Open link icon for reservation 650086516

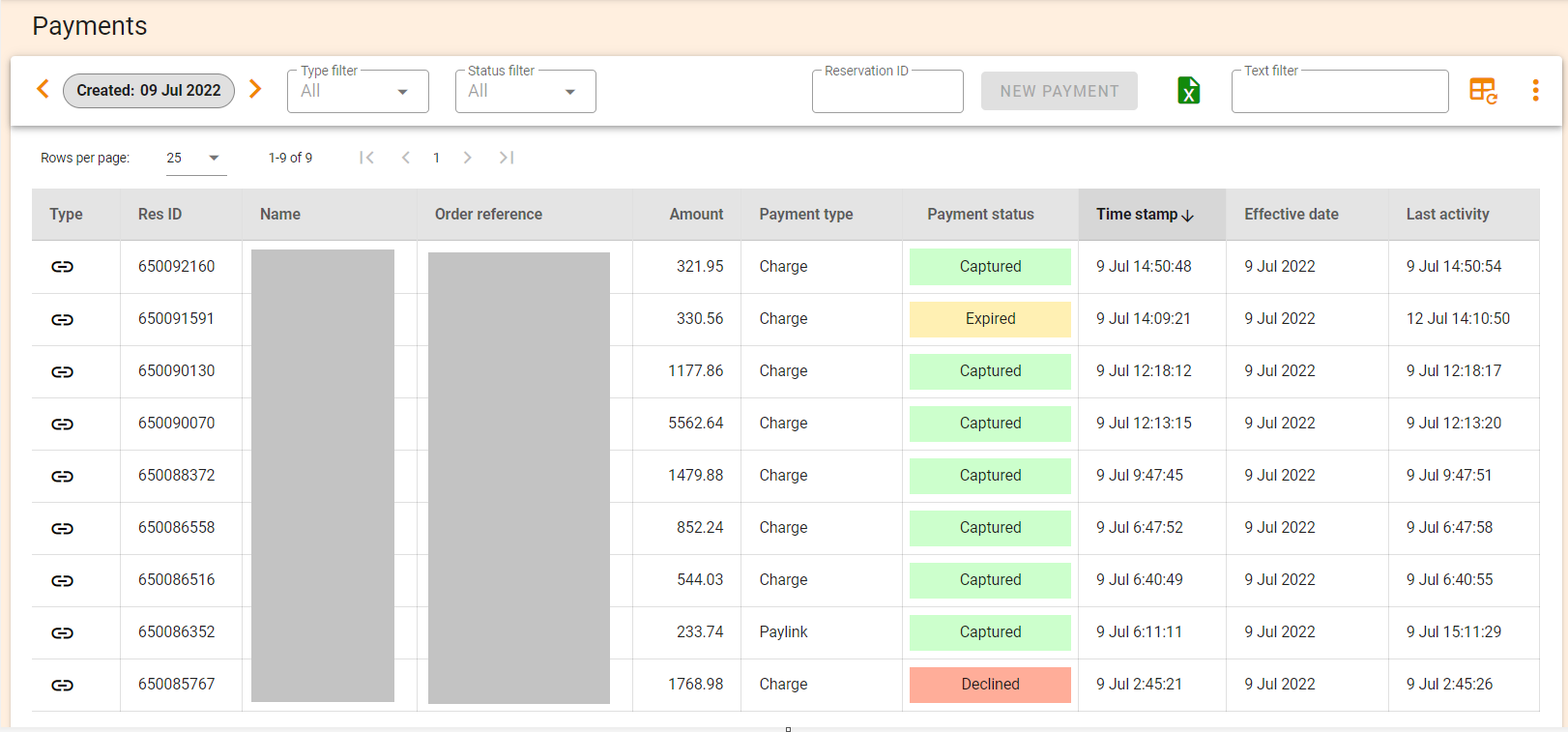click(62, 580)
